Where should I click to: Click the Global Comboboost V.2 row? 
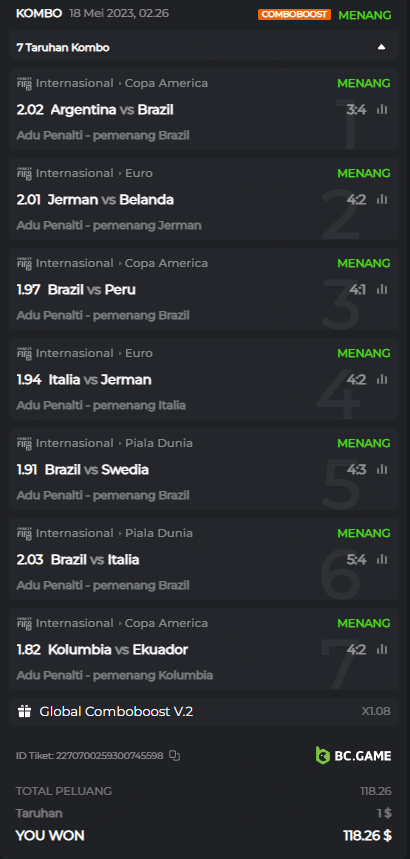(x=204, y=712)
